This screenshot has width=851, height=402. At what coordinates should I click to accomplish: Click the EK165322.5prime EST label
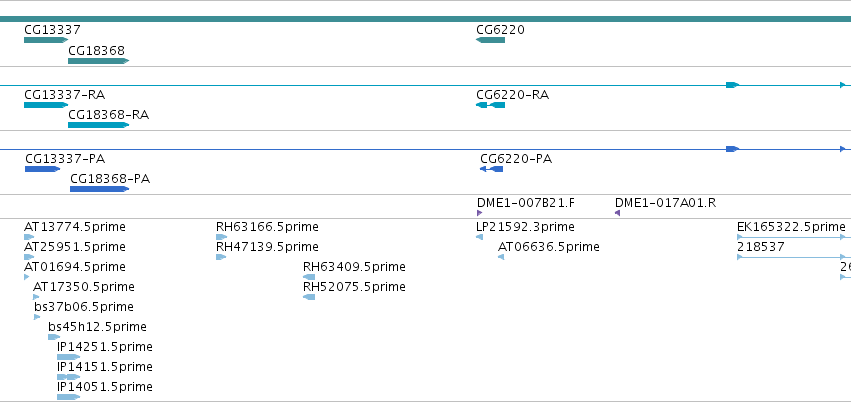791,227
